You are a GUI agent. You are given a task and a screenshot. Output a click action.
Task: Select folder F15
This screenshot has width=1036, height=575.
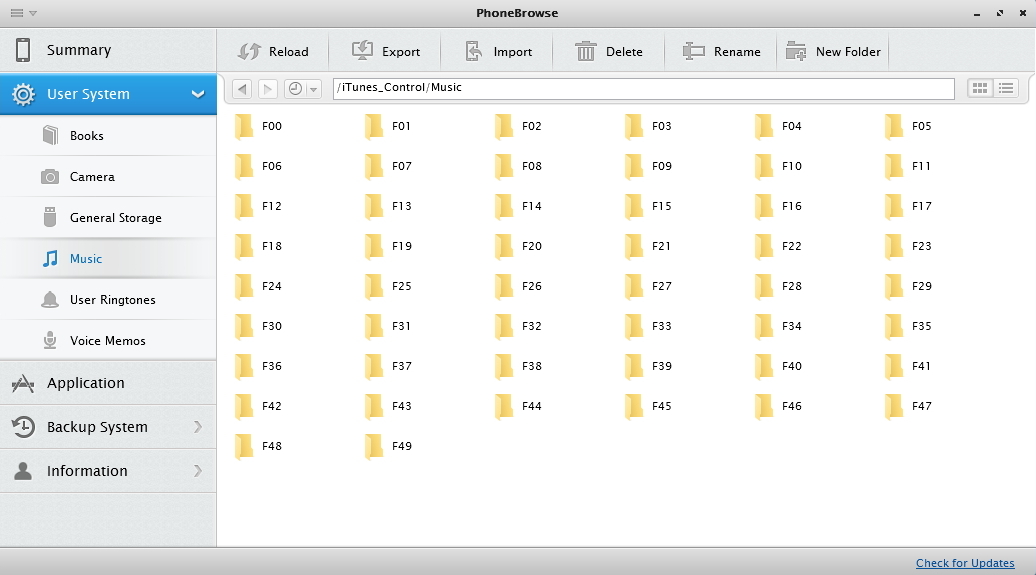[648, 206]
